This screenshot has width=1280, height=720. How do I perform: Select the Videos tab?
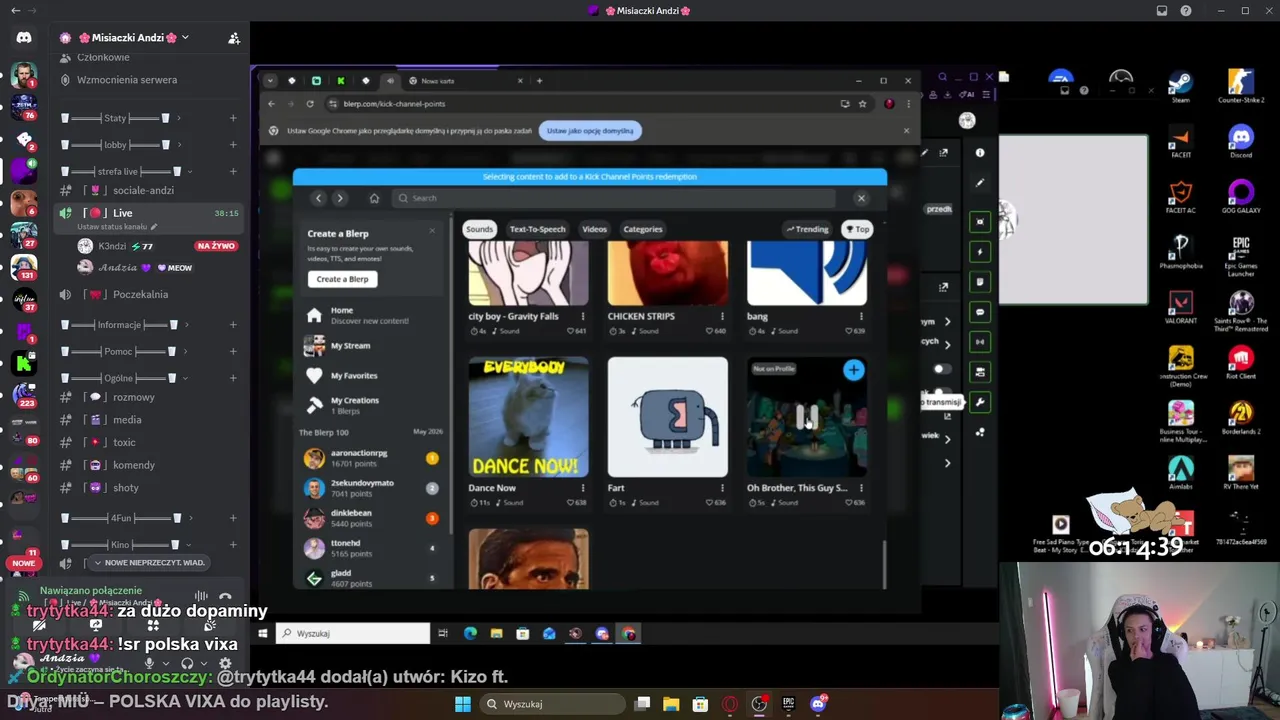(594, 229)
